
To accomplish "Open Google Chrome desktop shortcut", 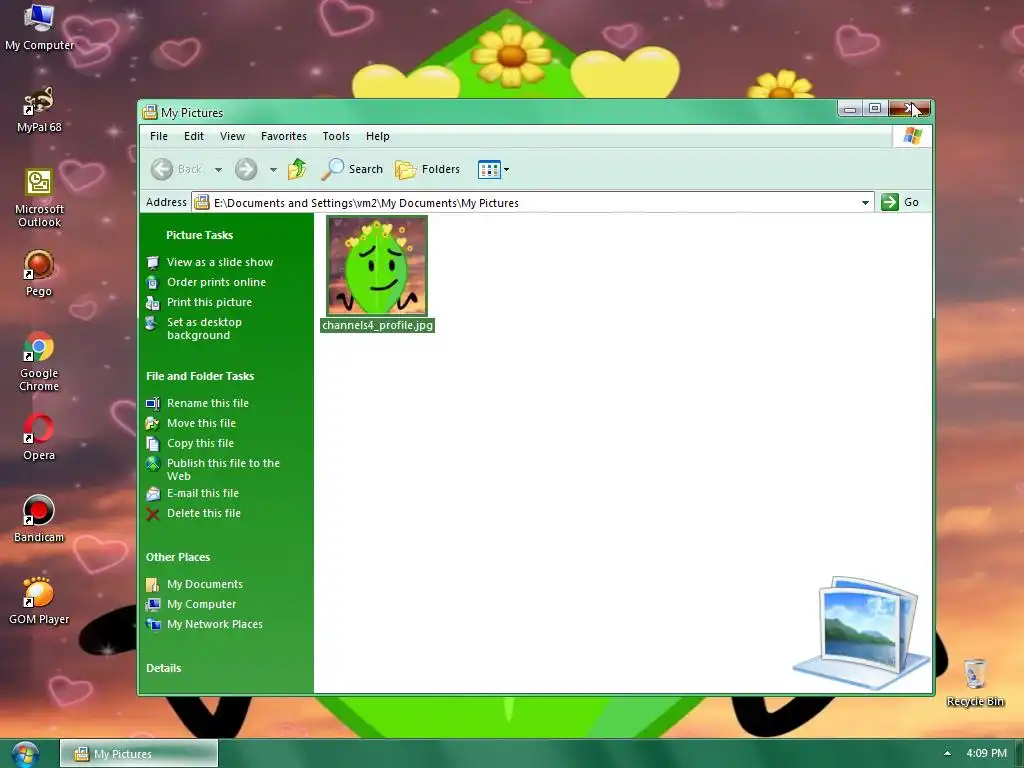I will [x=39, y=362].
